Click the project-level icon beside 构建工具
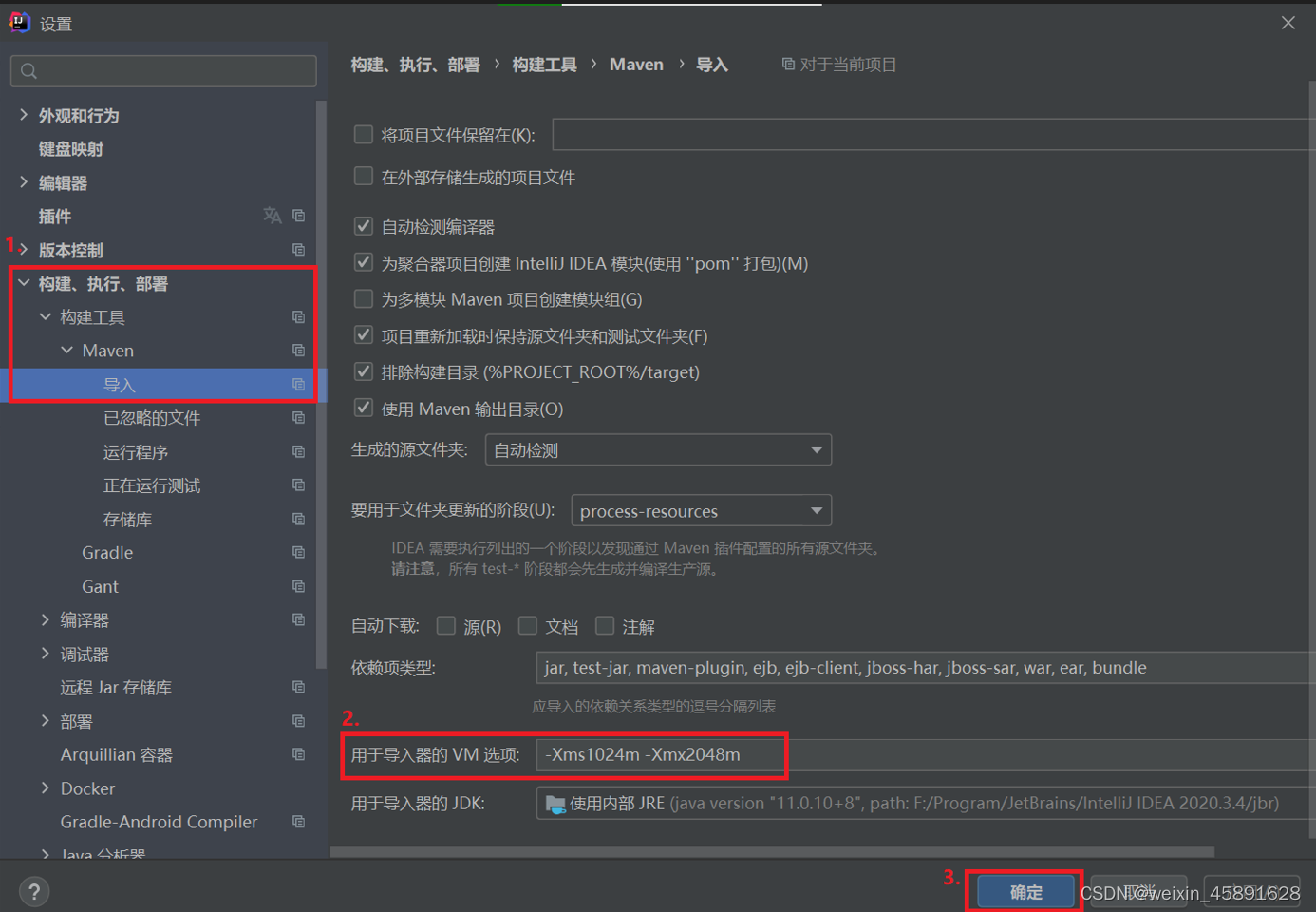Screen dimensions: 1316x912 298,317
